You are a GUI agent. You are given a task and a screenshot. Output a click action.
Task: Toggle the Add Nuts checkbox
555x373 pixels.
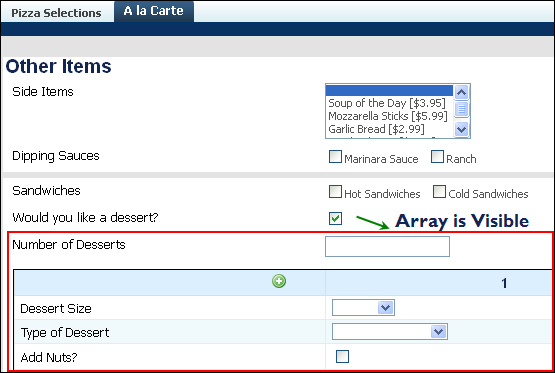(x=342, y=356)
